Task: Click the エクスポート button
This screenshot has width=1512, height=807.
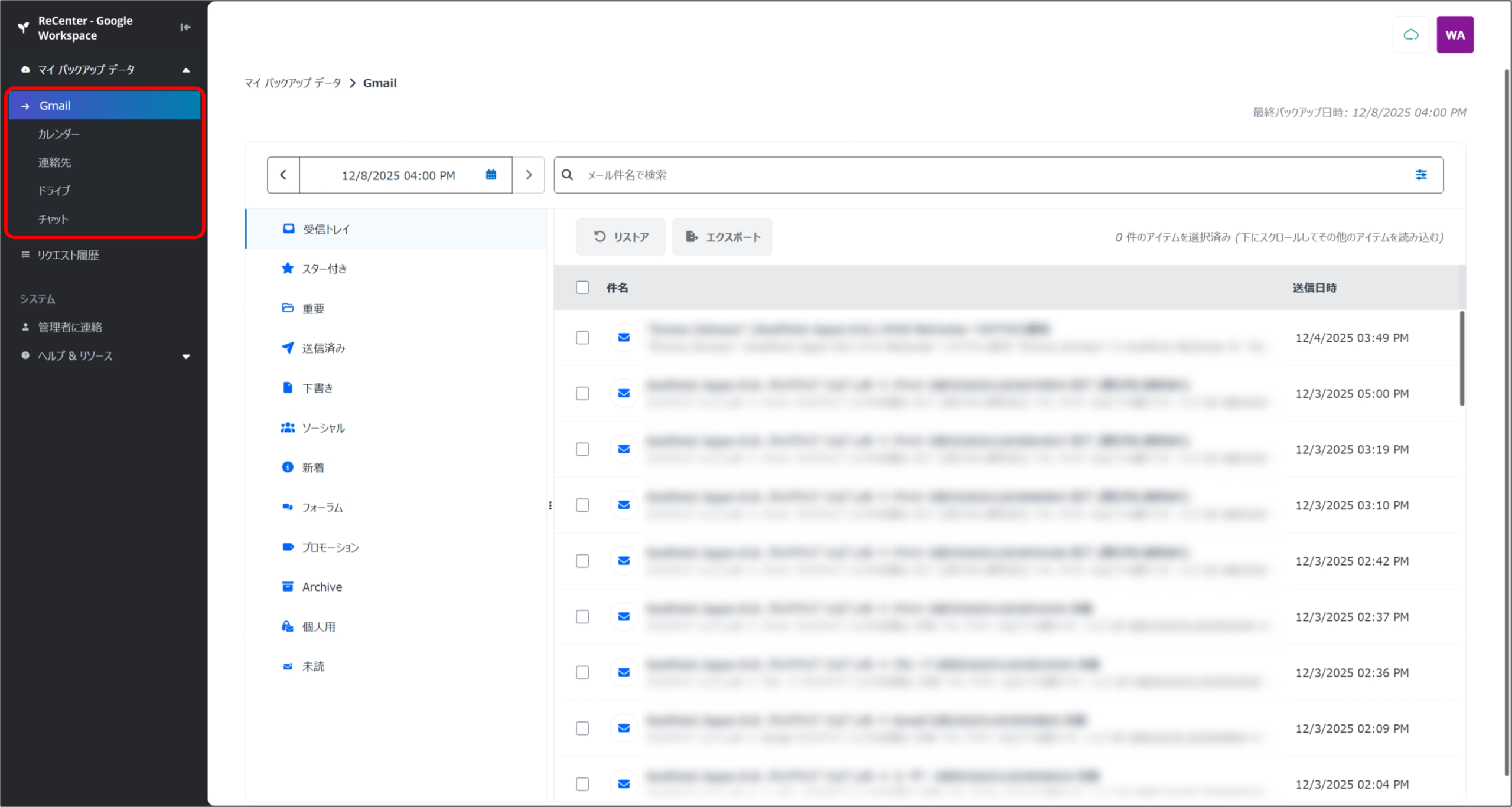Action: tap(722, 237)
